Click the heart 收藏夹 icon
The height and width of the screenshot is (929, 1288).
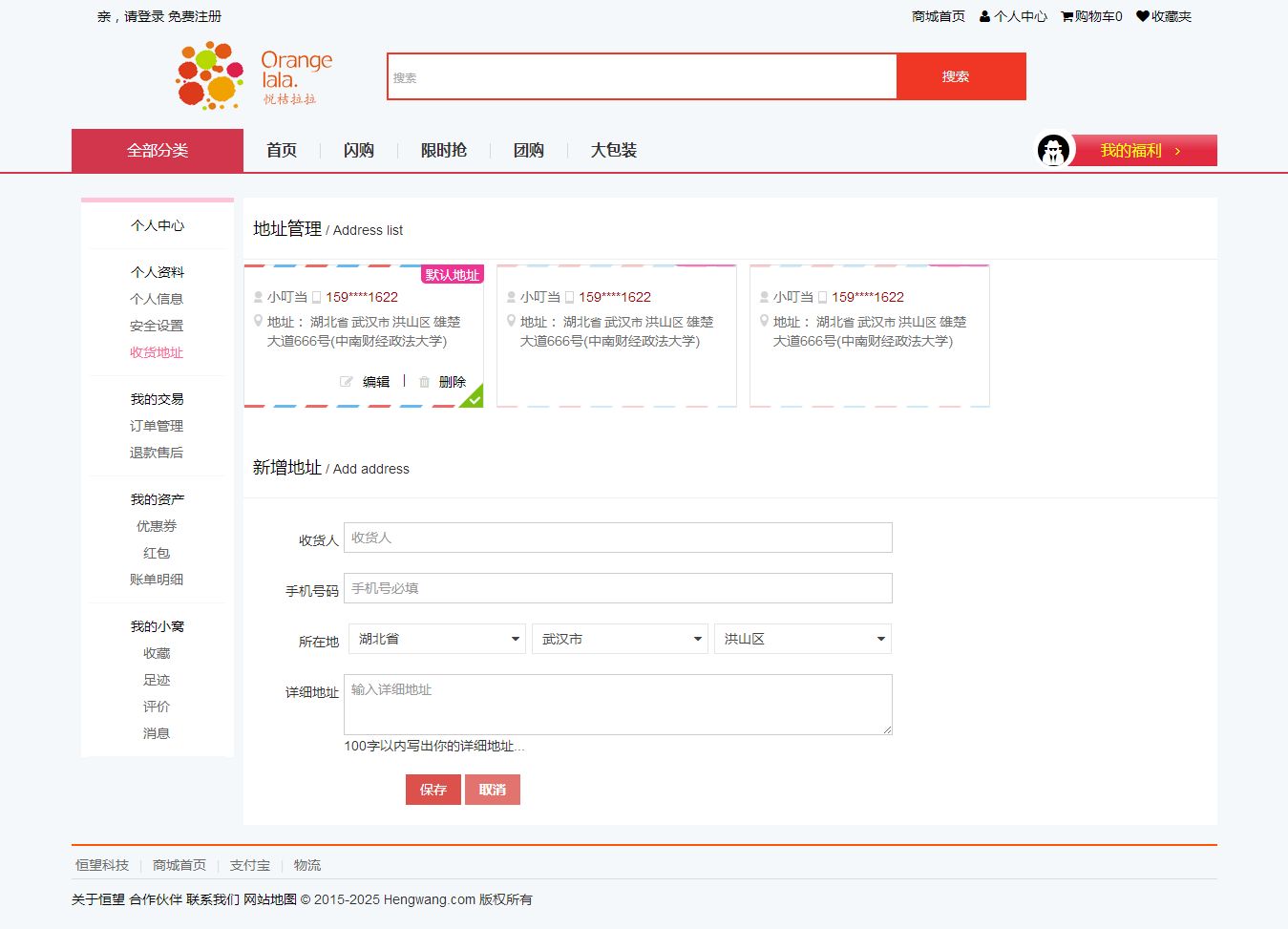point(1142,16)
